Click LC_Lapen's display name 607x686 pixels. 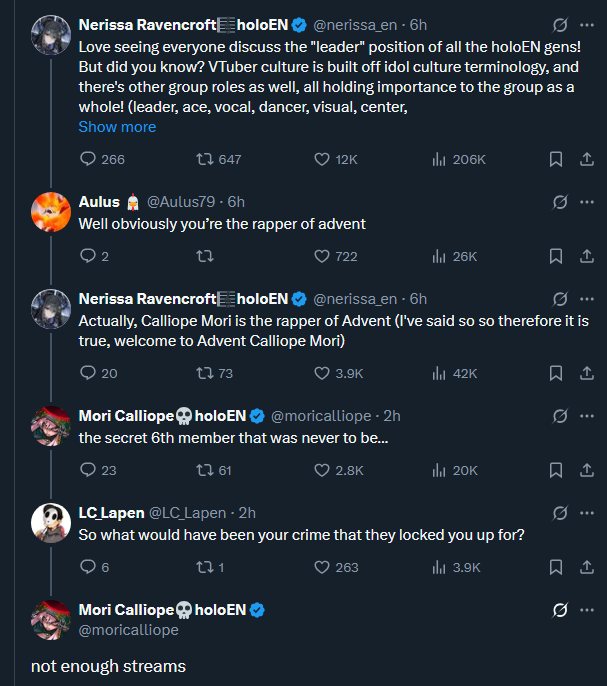click(x=111, y=513)
